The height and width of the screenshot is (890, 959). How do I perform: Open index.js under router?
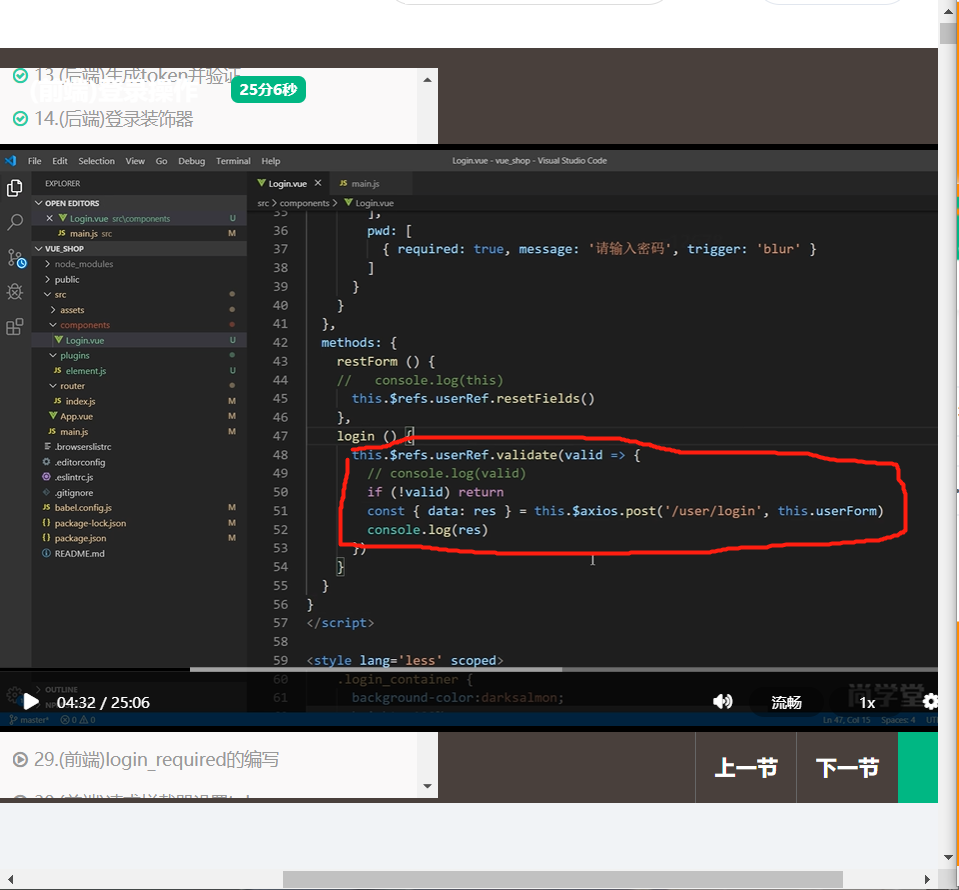pos(80,401)
